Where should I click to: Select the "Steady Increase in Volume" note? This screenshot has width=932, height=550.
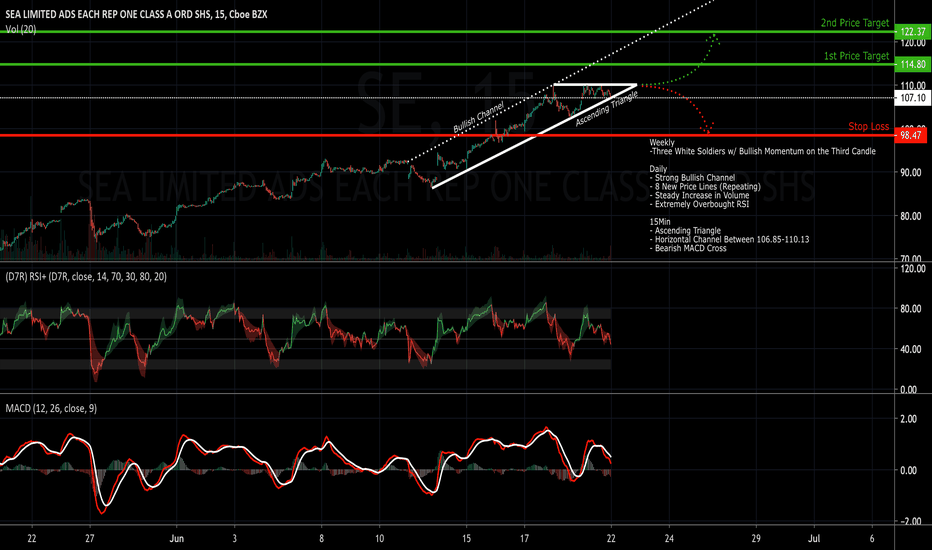(x=700, y=196)
